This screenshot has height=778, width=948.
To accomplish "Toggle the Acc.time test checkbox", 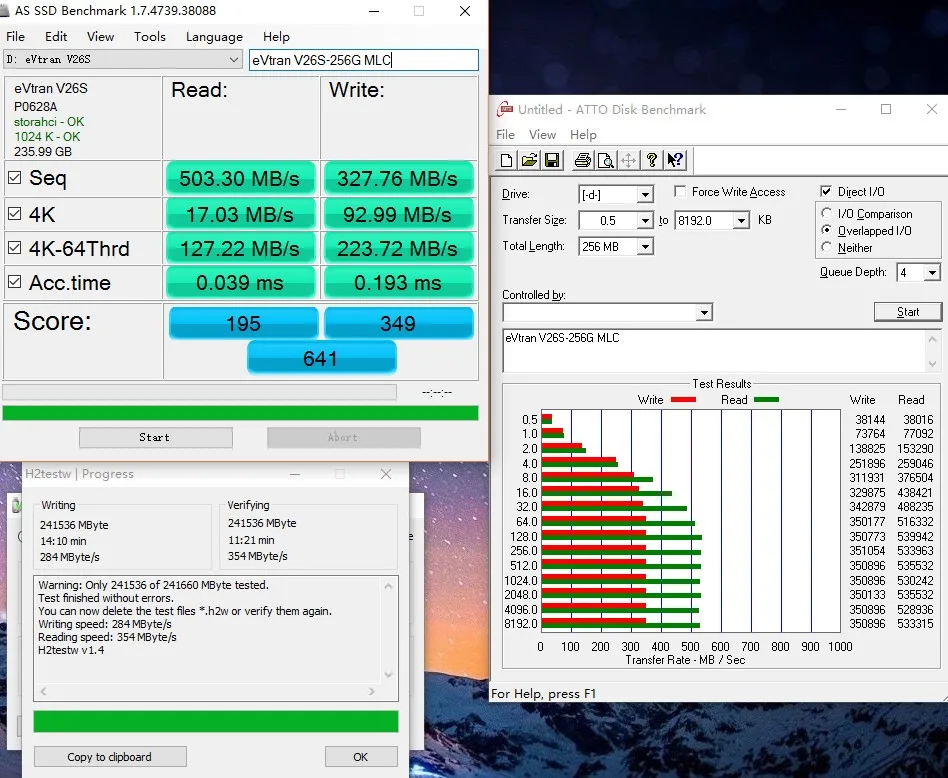I will pyautogui.click(x=15, y=282).
